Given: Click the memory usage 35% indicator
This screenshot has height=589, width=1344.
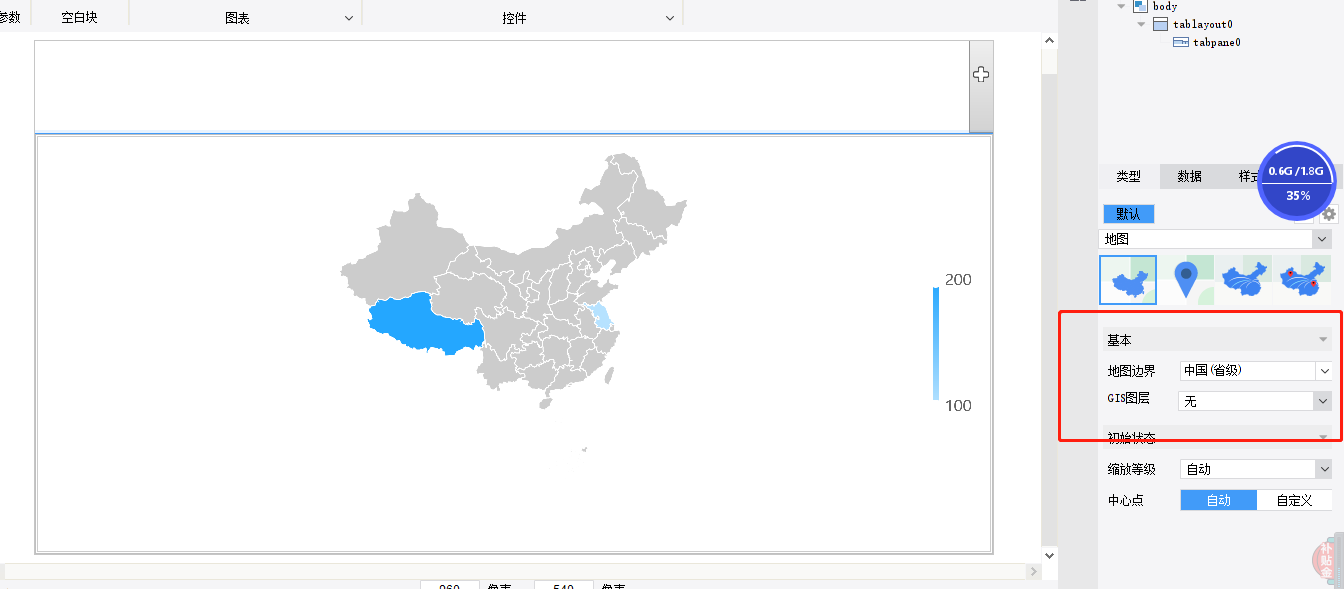Looking at the screenshot, I should coord(1297,182).
